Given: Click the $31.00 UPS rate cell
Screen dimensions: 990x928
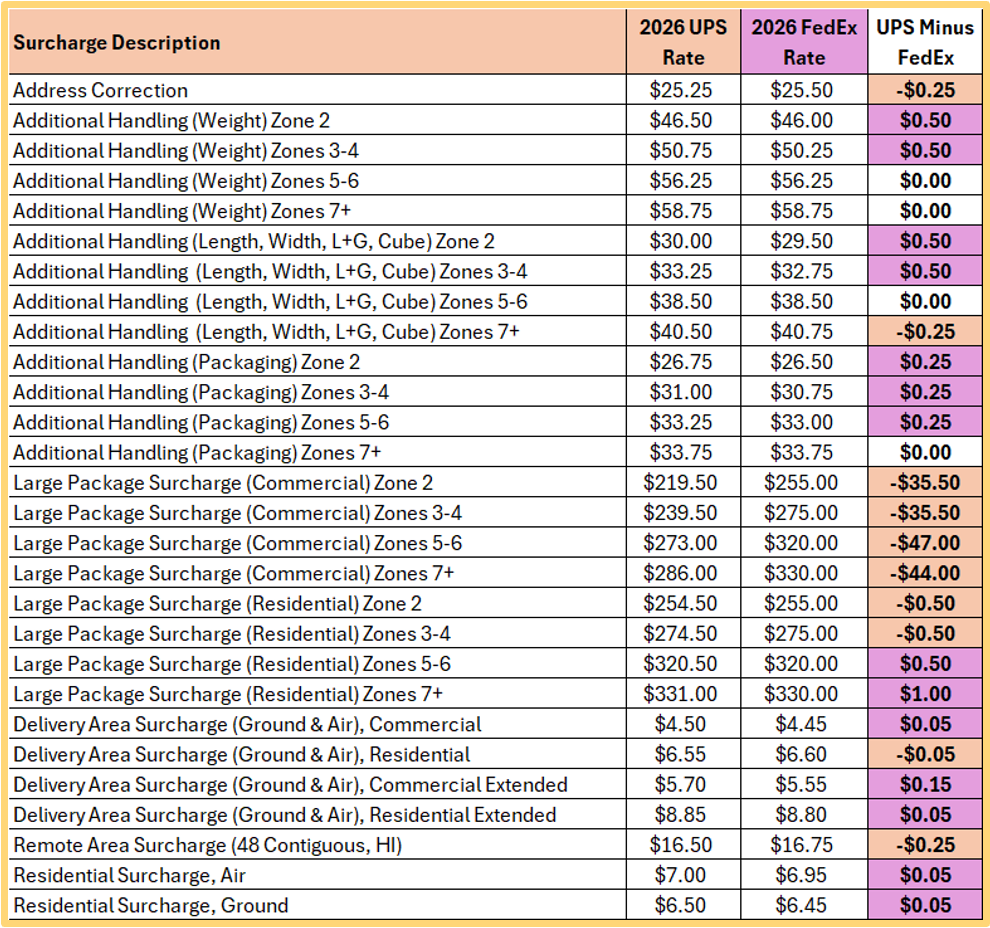Looking at the screenshot, I should click(x=683, y=392).
